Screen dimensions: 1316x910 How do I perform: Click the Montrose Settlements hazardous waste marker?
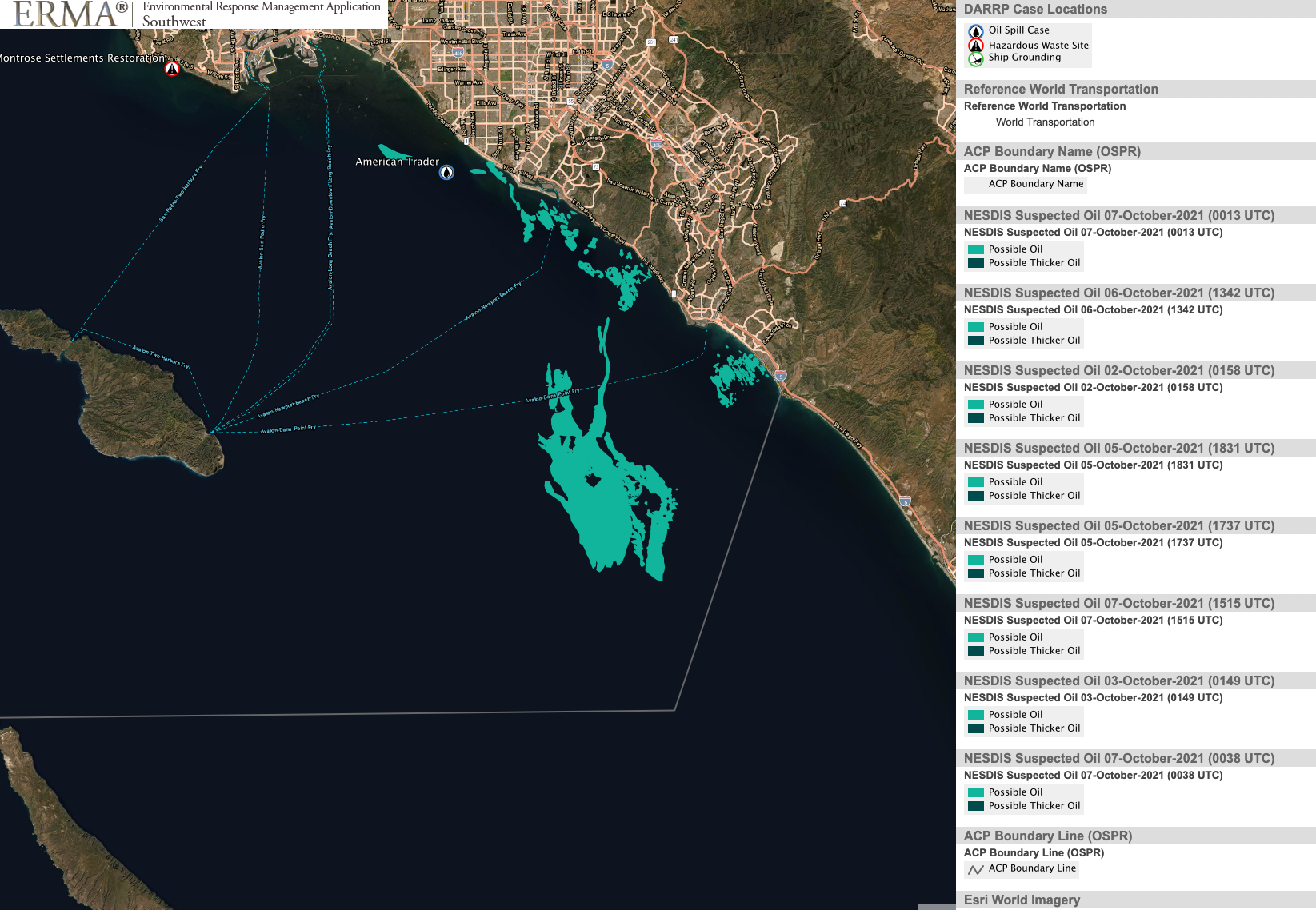tap(172, 69)
